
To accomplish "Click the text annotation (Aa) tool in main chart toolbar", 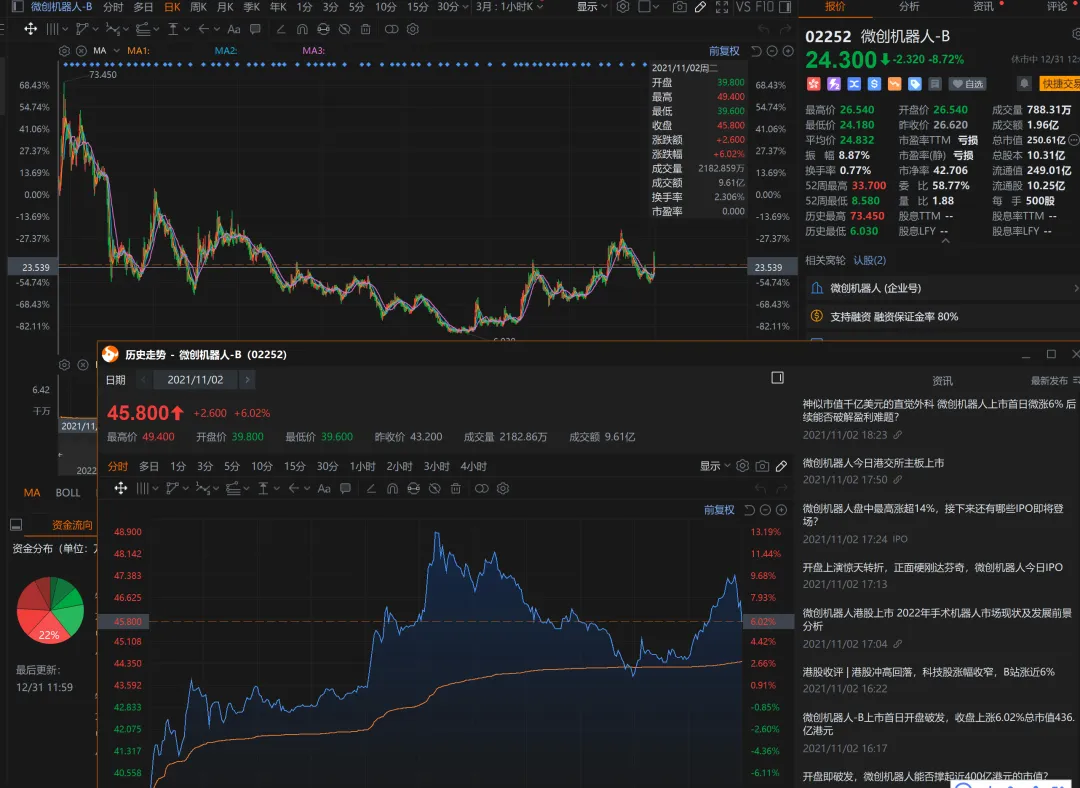I will (x=233, y=29).
